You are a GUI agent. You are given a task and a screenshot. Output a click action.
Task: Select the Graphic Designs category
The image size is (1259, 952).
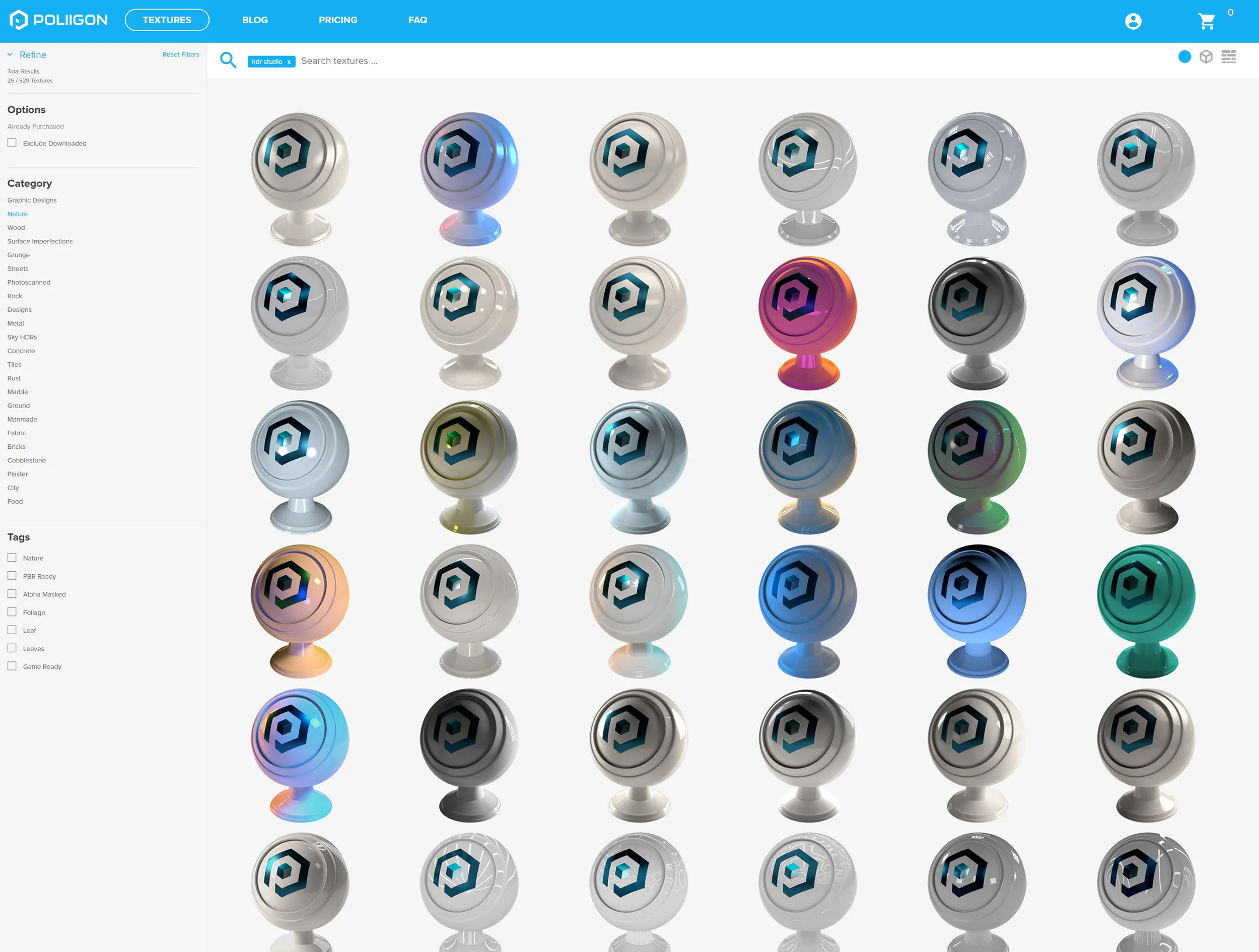(x=32, y=200)
